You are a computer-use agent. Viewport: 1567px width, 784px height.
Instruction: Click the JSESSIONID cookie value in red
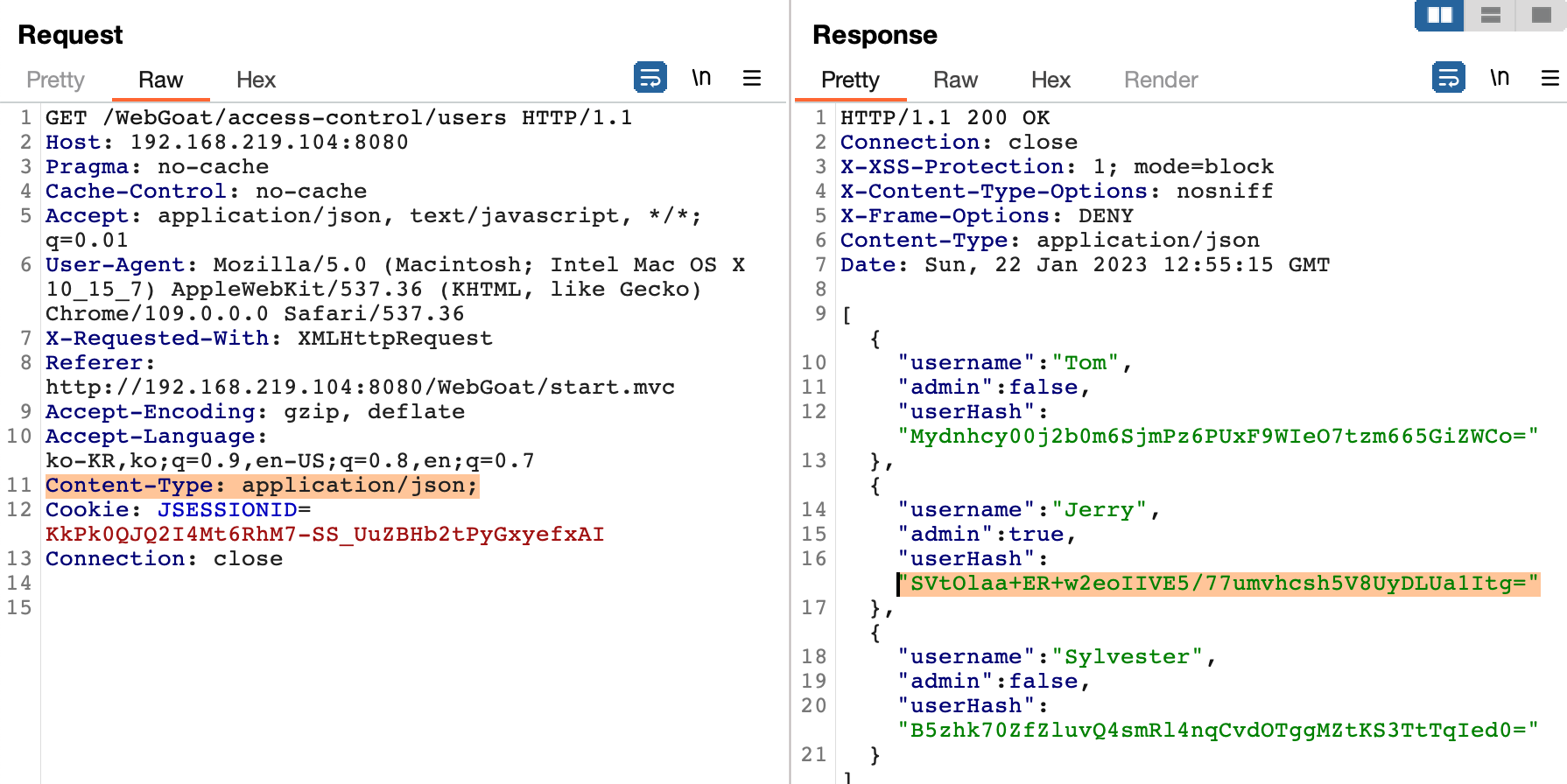tap(325, 534)
